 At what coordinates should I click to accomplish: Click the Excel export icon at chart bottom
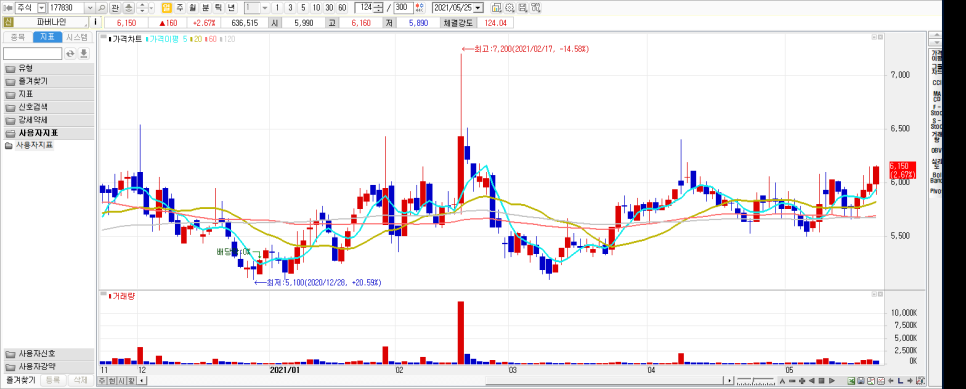pos(852,380)
